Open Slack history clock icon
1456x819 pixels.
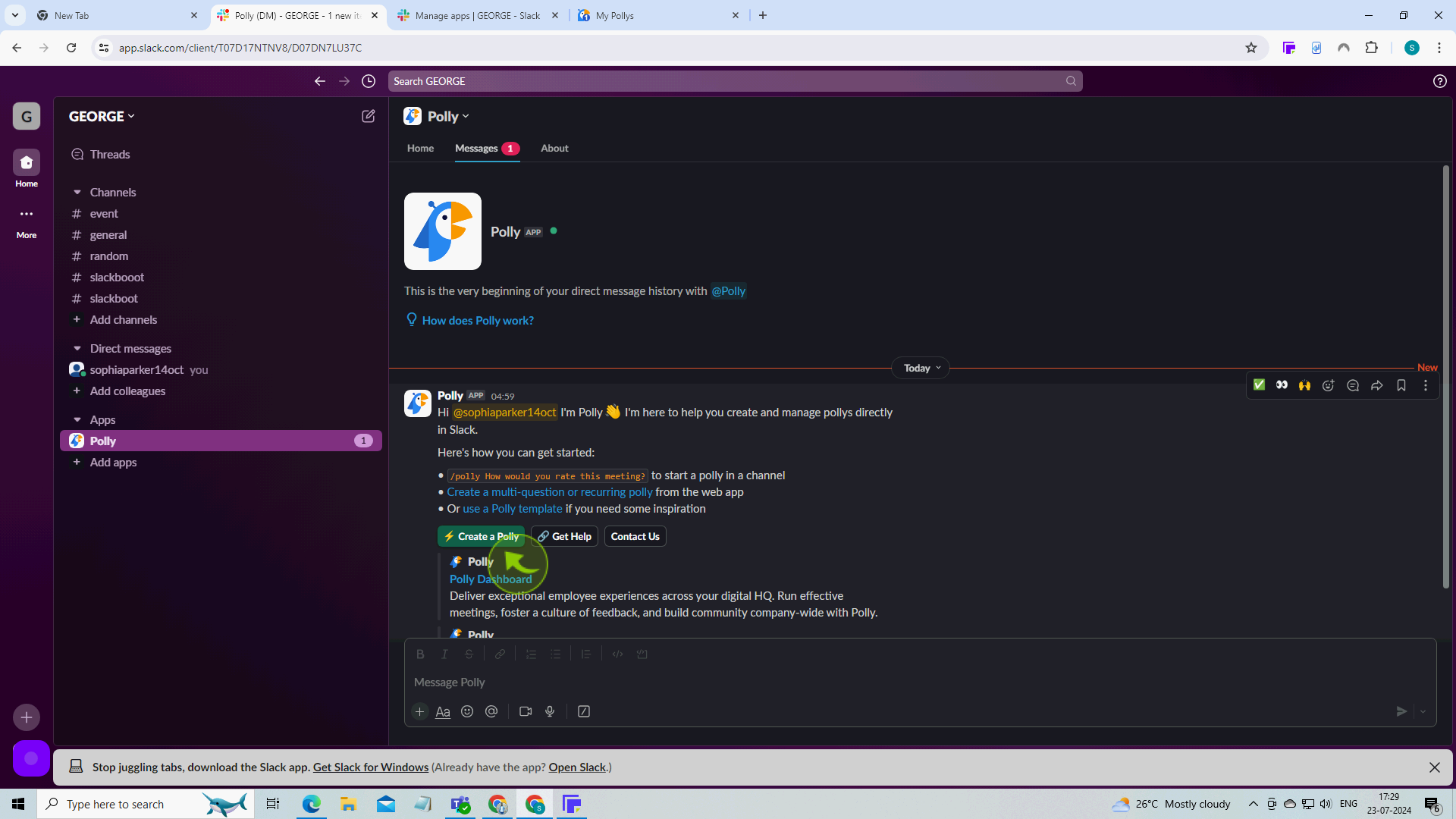coord(369,81)
